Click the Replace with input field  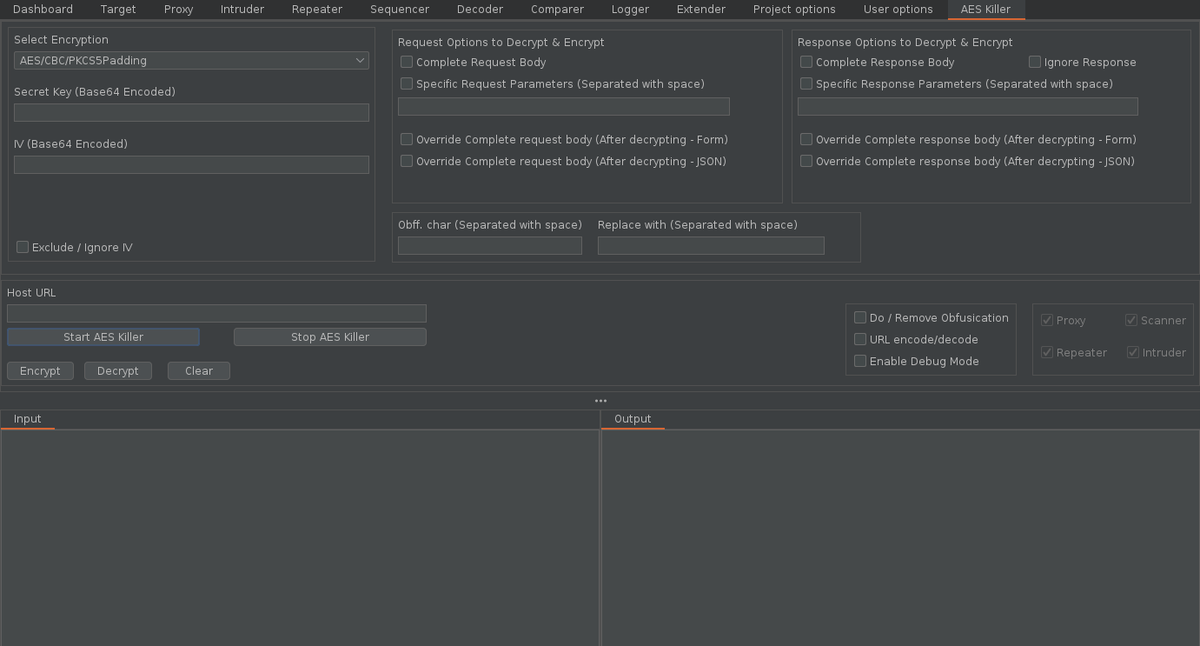[x=711, y=245]
